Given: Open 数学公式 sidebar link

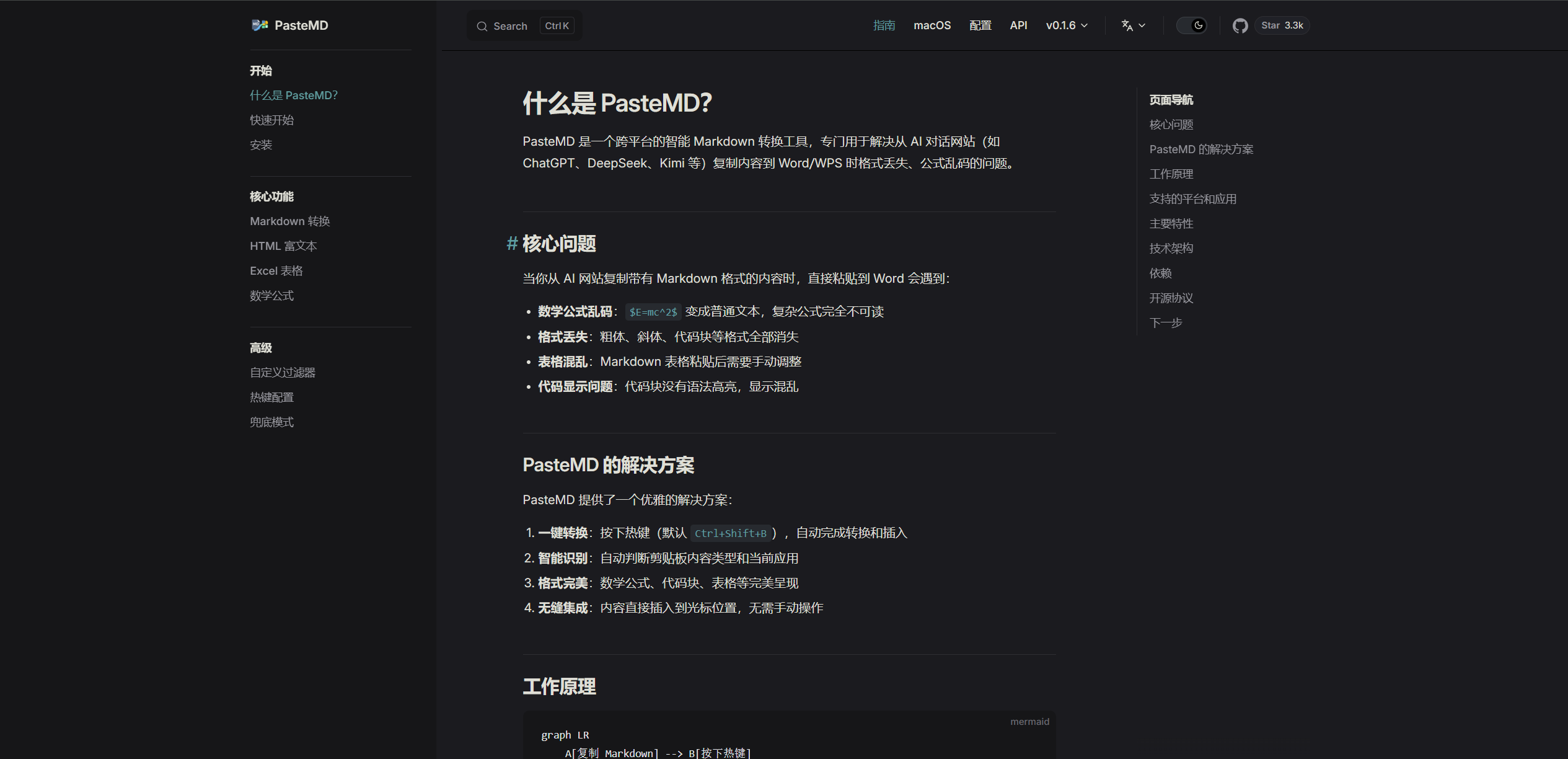Looking at the screenshot, I should (271, 296).
